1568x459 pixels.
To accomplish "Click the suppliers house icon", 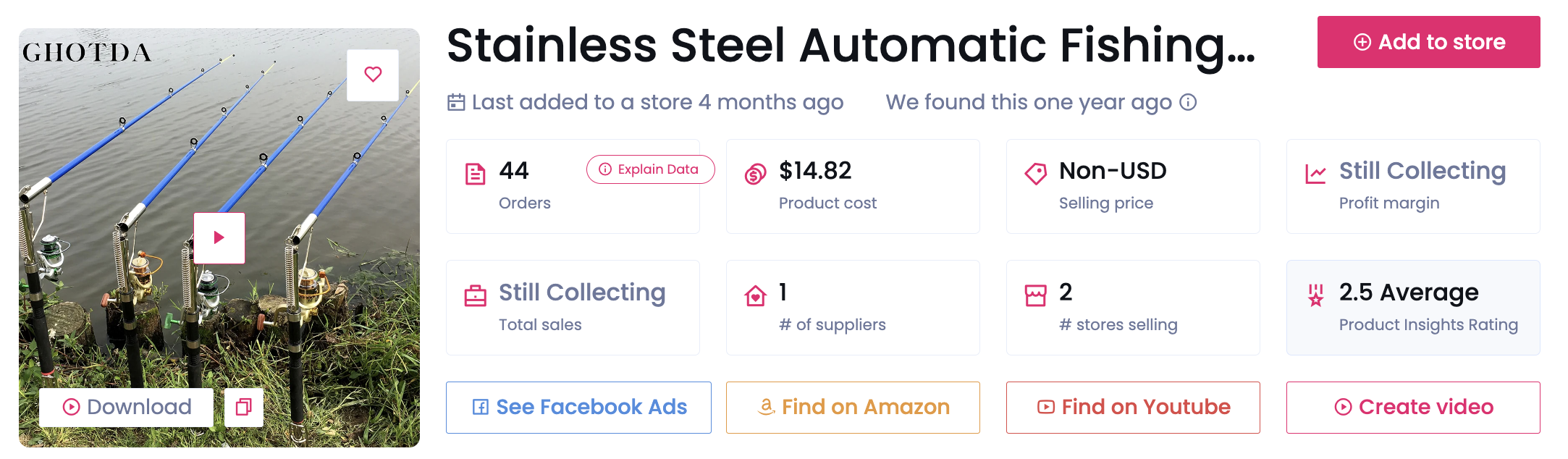I will pyautogui.click(x=755, y=295).
